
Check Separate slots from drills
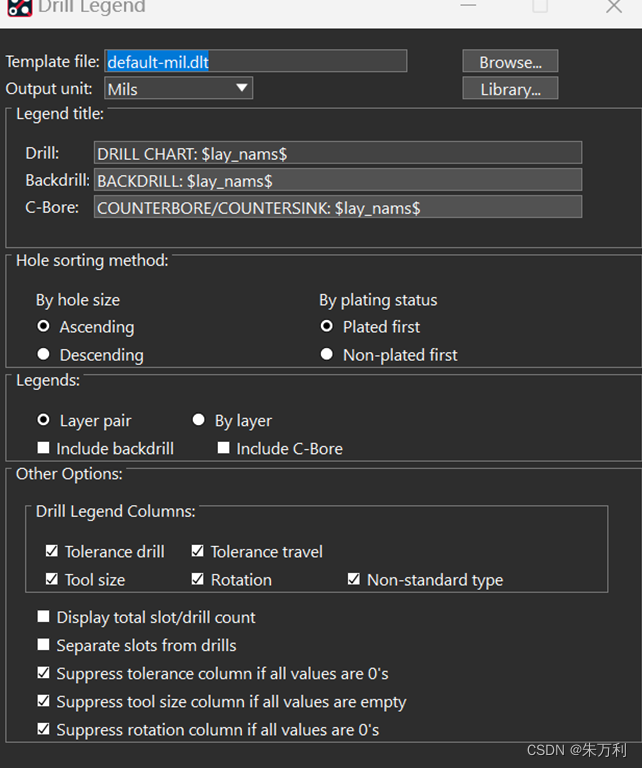coord(44,646)
